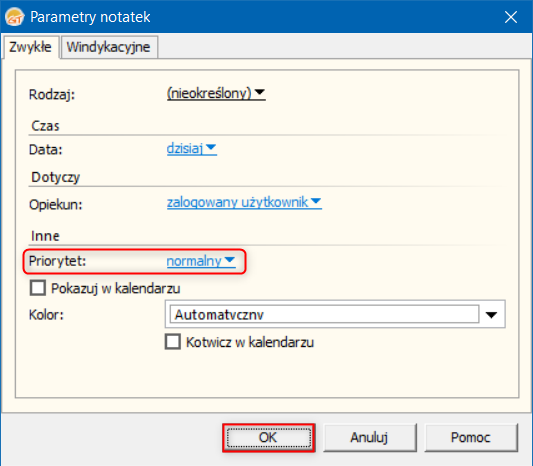Click the GT application icon in title bar

(x=14, y=17)
